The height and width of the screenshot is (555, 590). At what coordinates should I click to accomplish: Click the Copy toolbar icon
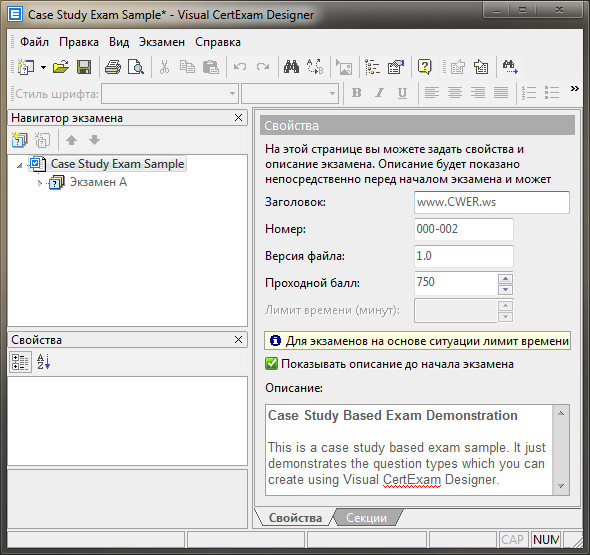point(187,67)
